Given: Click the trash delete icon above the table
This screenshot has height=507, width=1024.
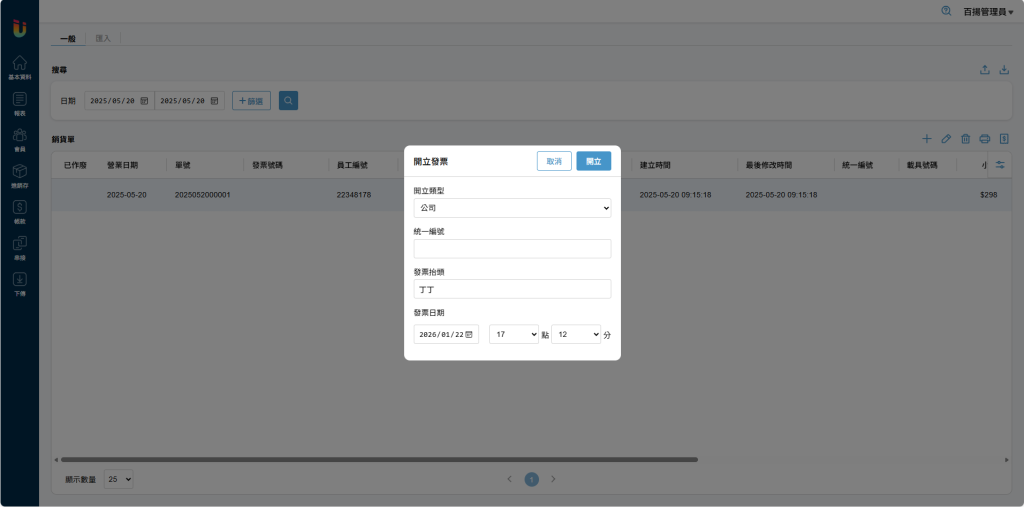Looking at the screenshot, I should (965, 139).
